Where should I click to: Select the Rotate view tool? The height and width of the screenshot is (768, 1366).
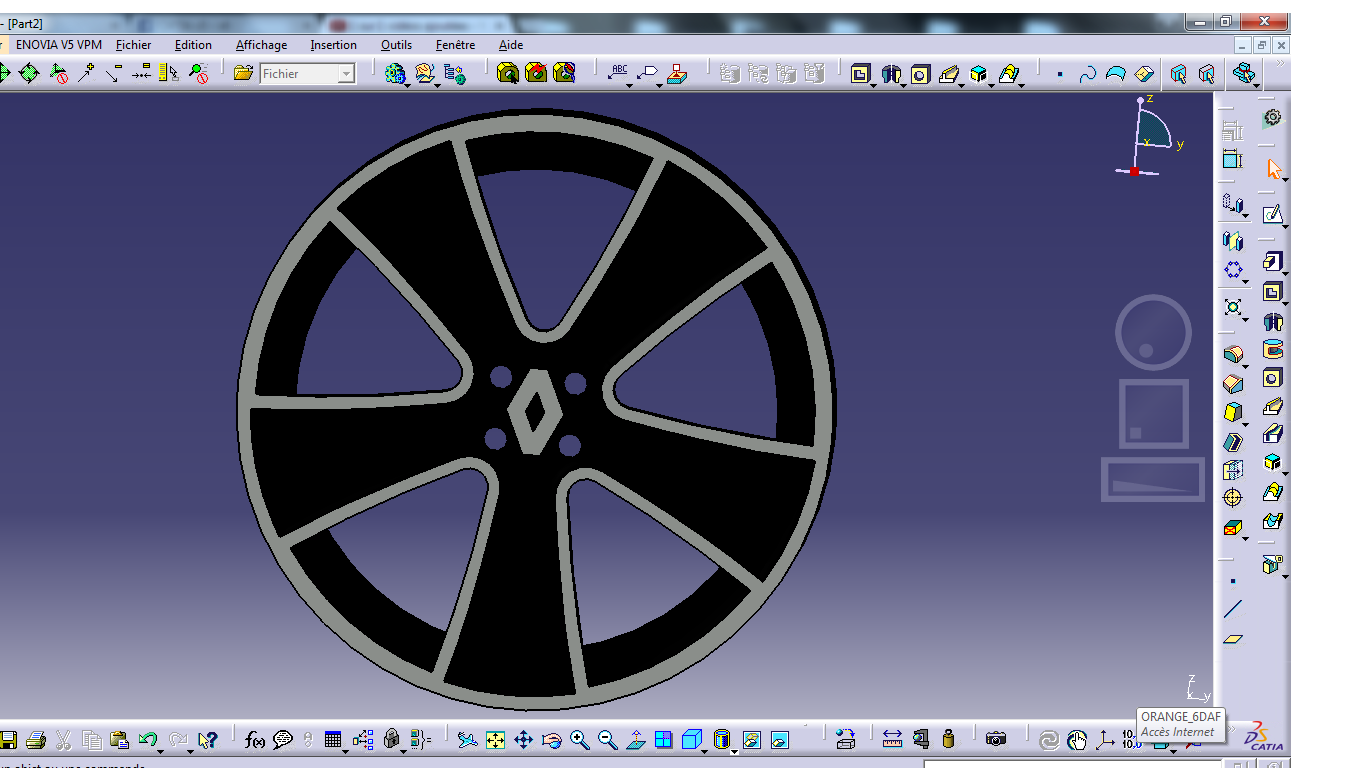[x=551, y=740]
